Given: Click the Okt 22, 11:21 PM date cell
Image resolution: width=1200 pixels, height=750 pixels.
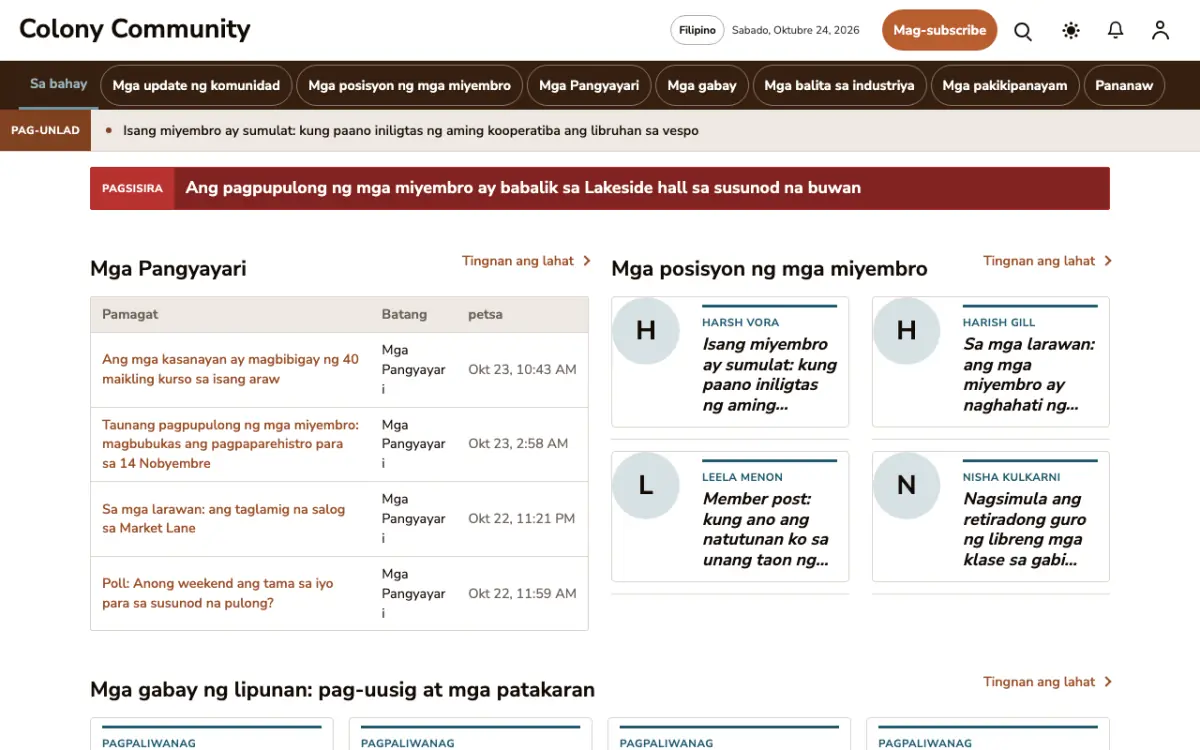Looking at the screenshot, I should point(522,518).
